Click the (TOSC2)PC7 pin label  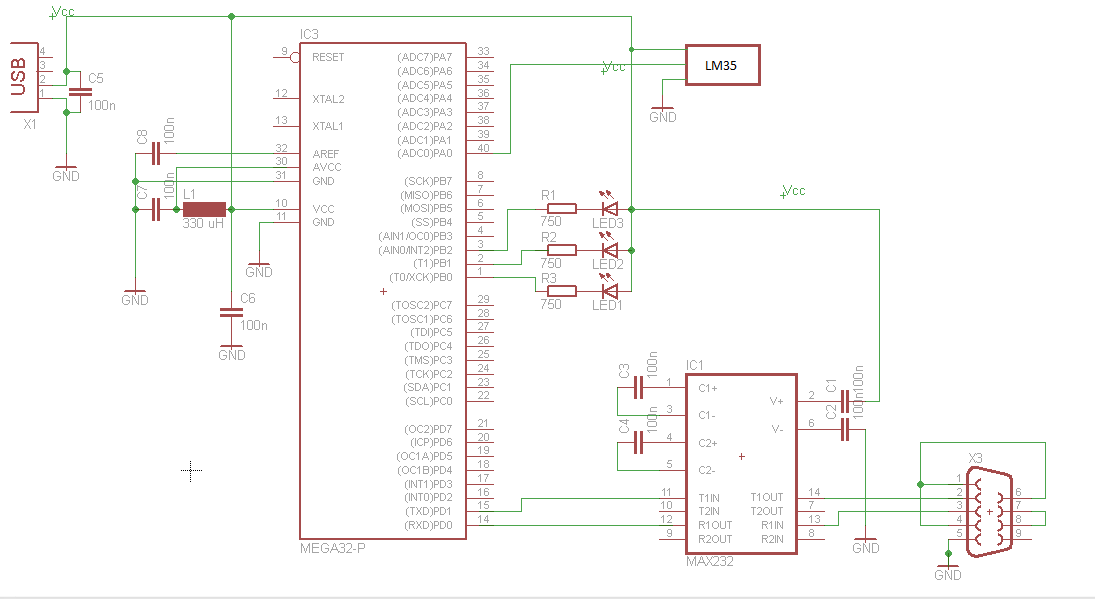tap(422, 305)
